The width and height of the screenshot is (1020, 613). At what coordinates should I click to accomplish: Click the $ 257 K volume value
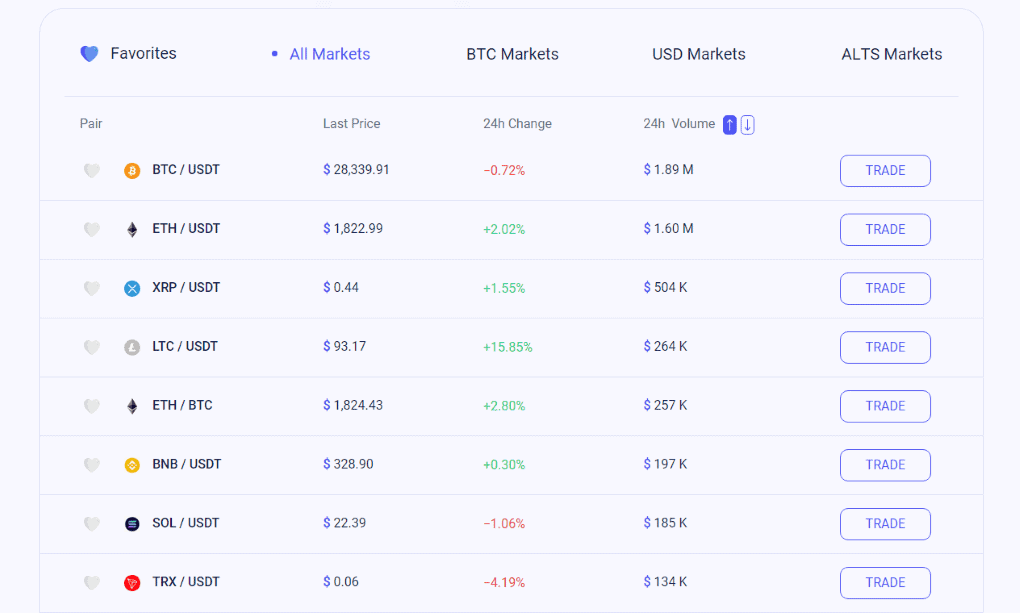pyautogui.click(x=665, y=405)
